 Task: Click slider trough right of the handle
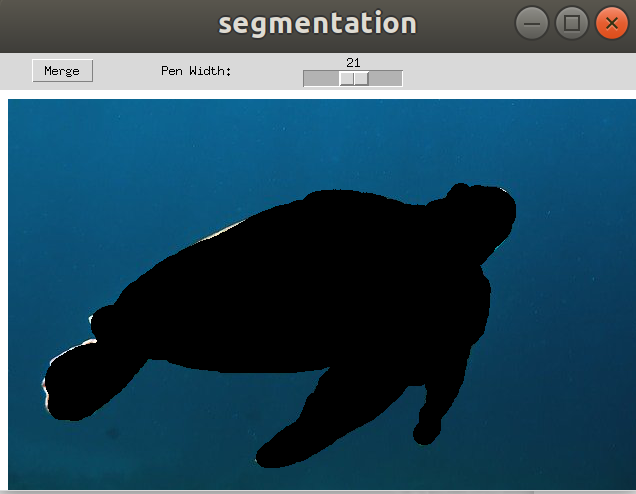tap(386, 79)
